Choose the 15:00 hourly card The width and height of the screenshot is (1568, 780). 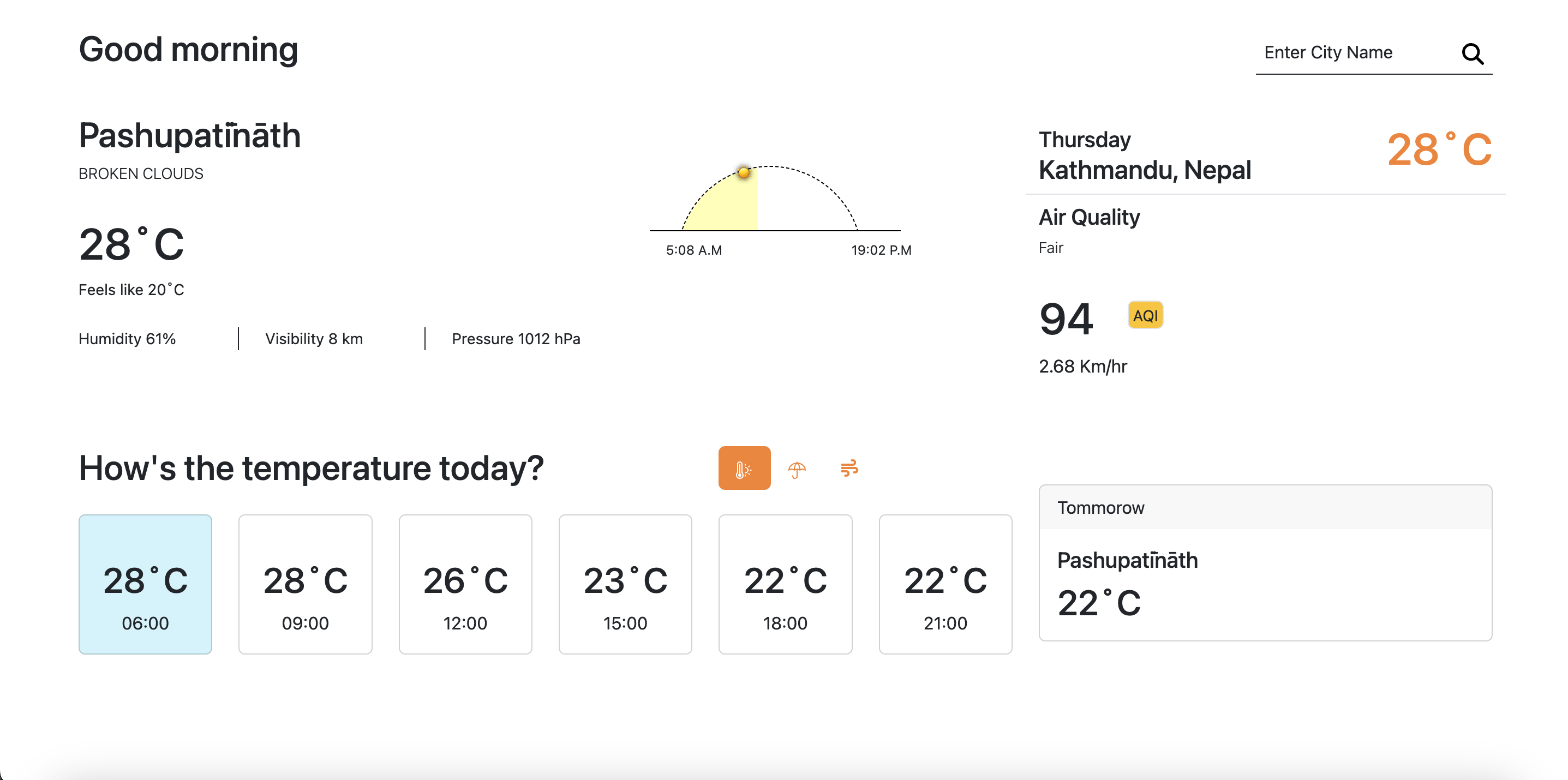[625, 584]
